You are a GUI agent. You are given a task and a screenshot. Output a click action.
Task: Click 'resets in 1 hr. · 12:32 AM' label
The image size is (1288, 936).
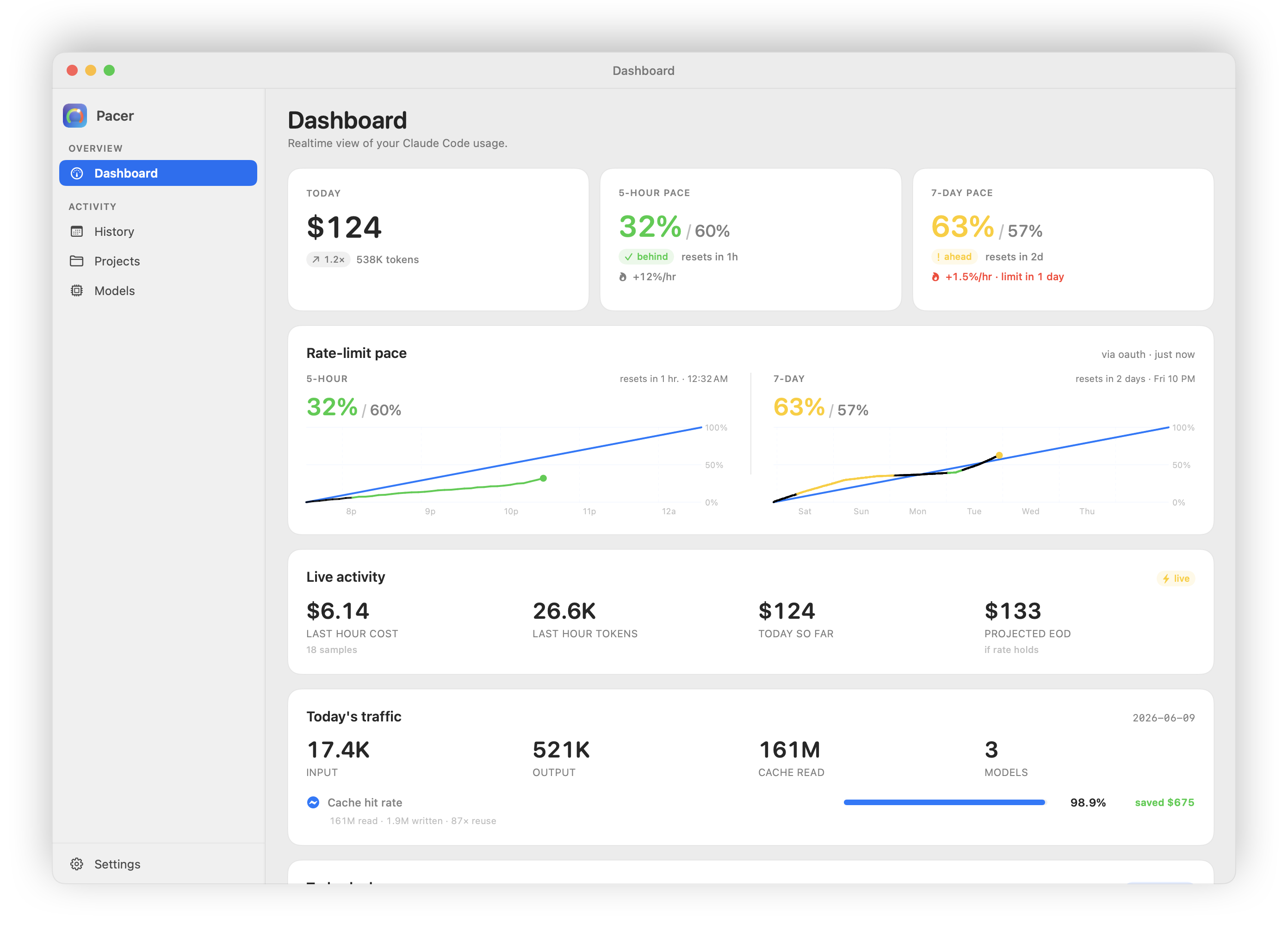click(x=674, y=379)
